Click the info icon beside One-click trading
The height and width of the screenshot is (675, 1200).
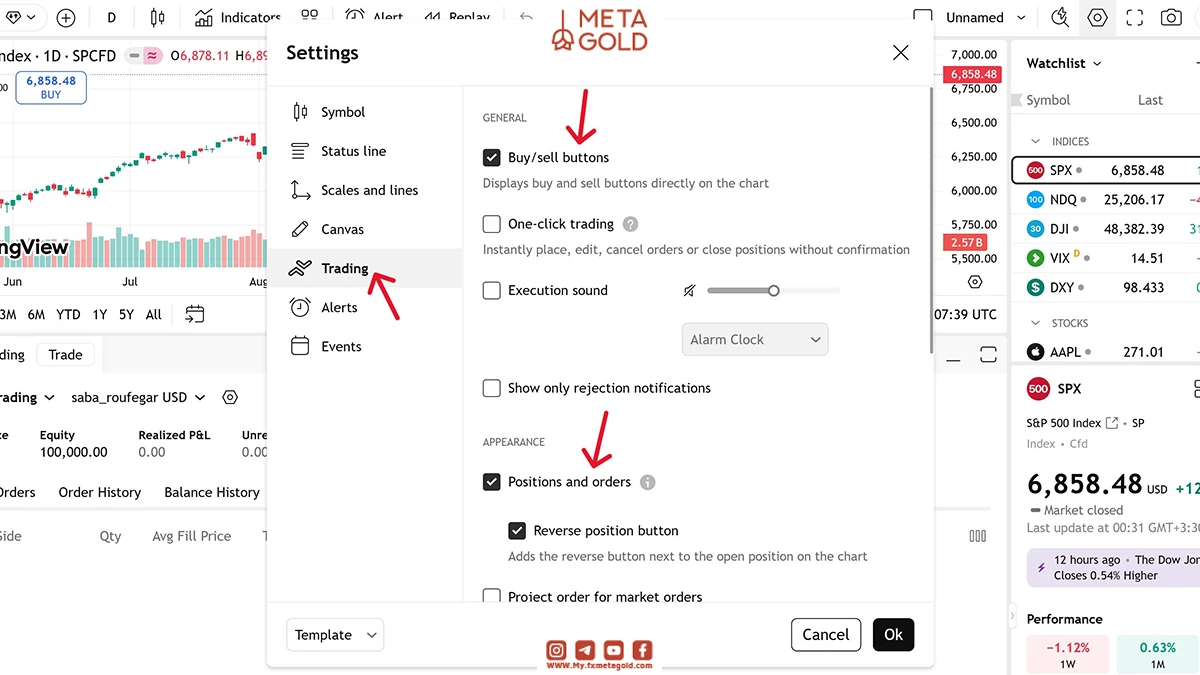coord(631,224)
